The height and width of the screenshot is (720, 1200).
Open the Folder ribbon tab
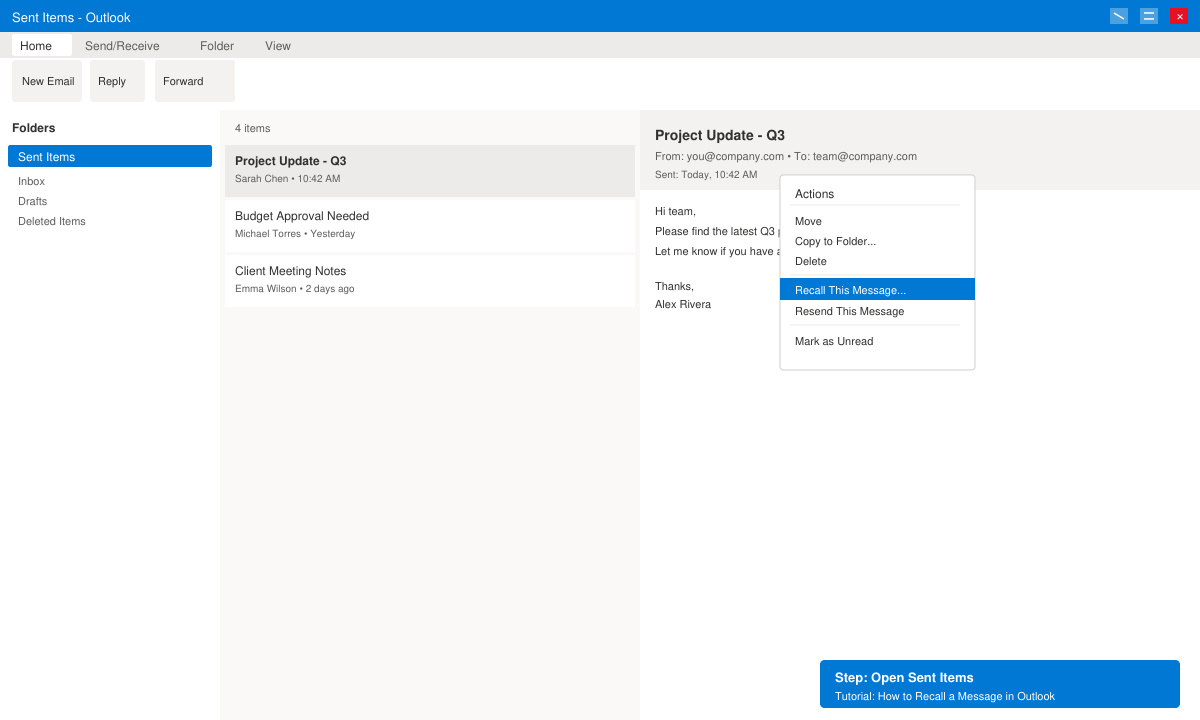(217, 46)
